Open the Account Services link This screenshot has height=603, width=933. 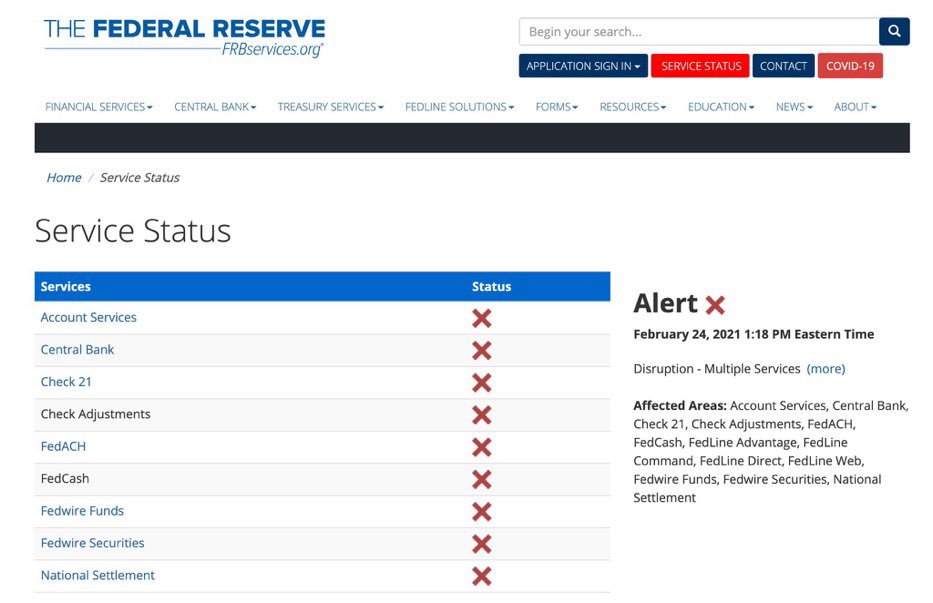coord(89,317)
